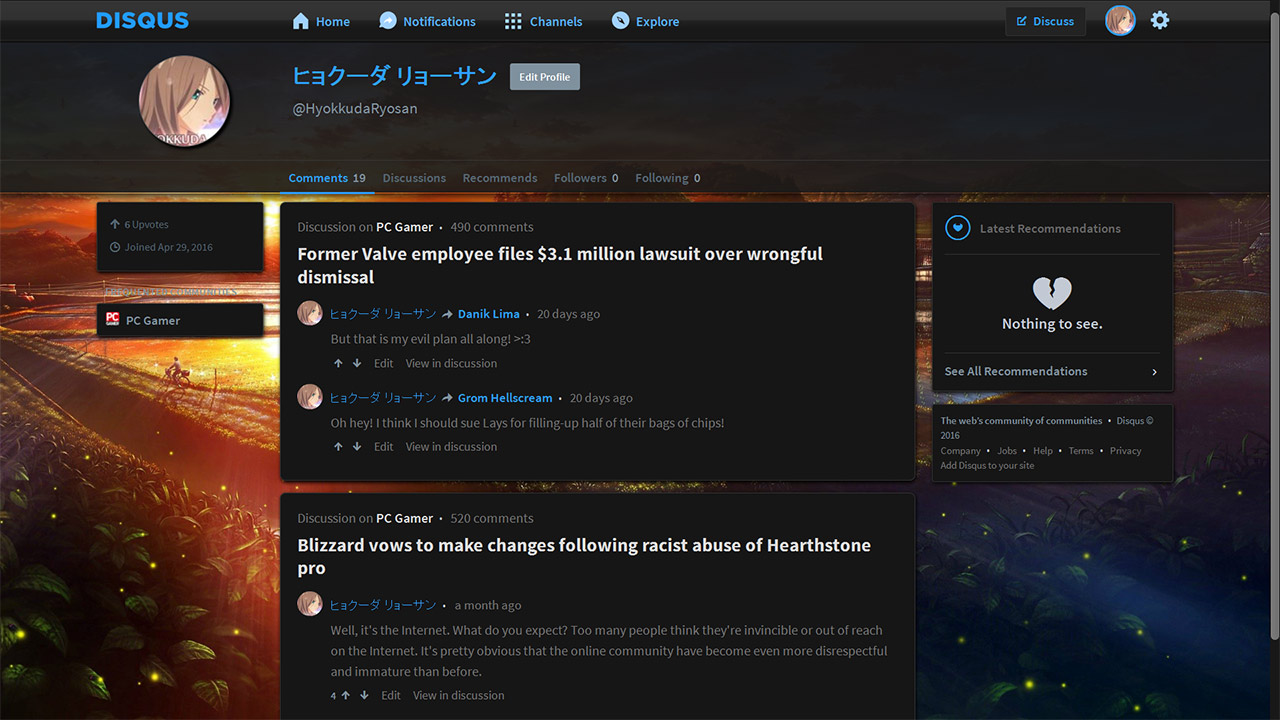The width and height of the screenshot is (1280, 720).
Task: Upvote the Lays chips comment
Action: (338, 447)
